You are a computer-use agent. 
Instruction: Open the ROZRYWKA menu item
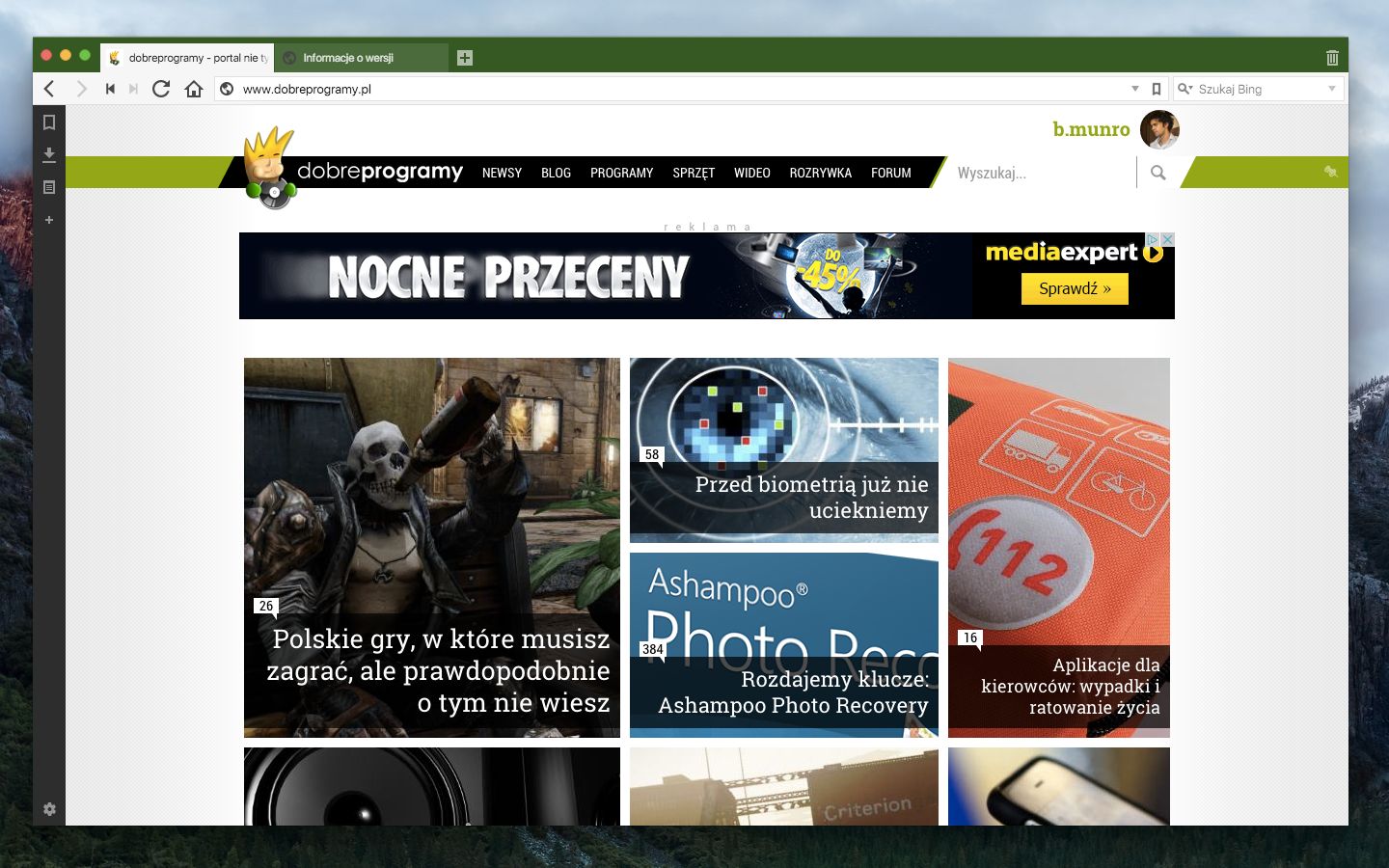pyautogui.click(x=820, y=173)
